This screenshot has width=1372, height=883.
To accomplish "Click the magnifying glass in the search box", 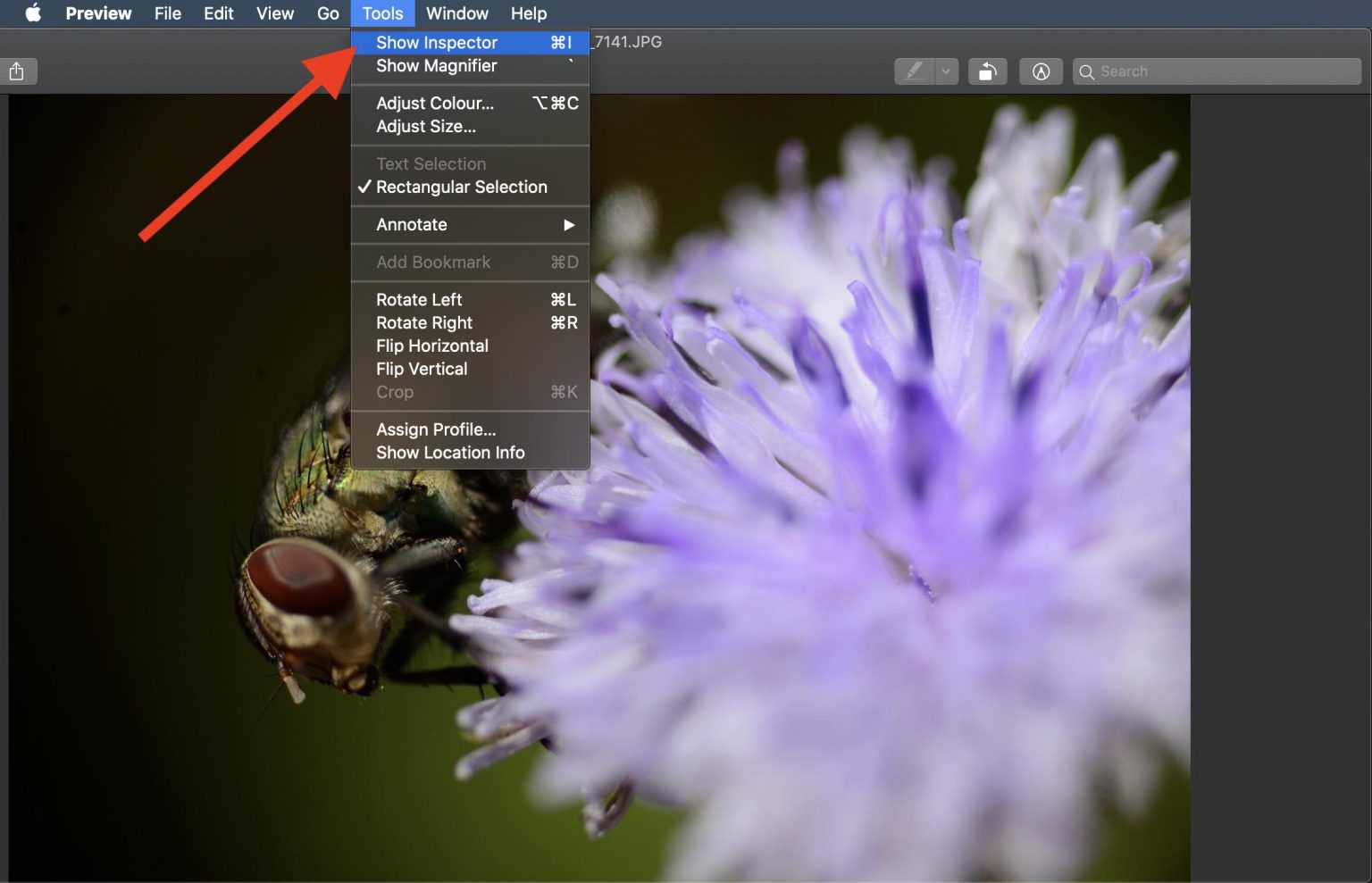I will tap(1086, 71).
